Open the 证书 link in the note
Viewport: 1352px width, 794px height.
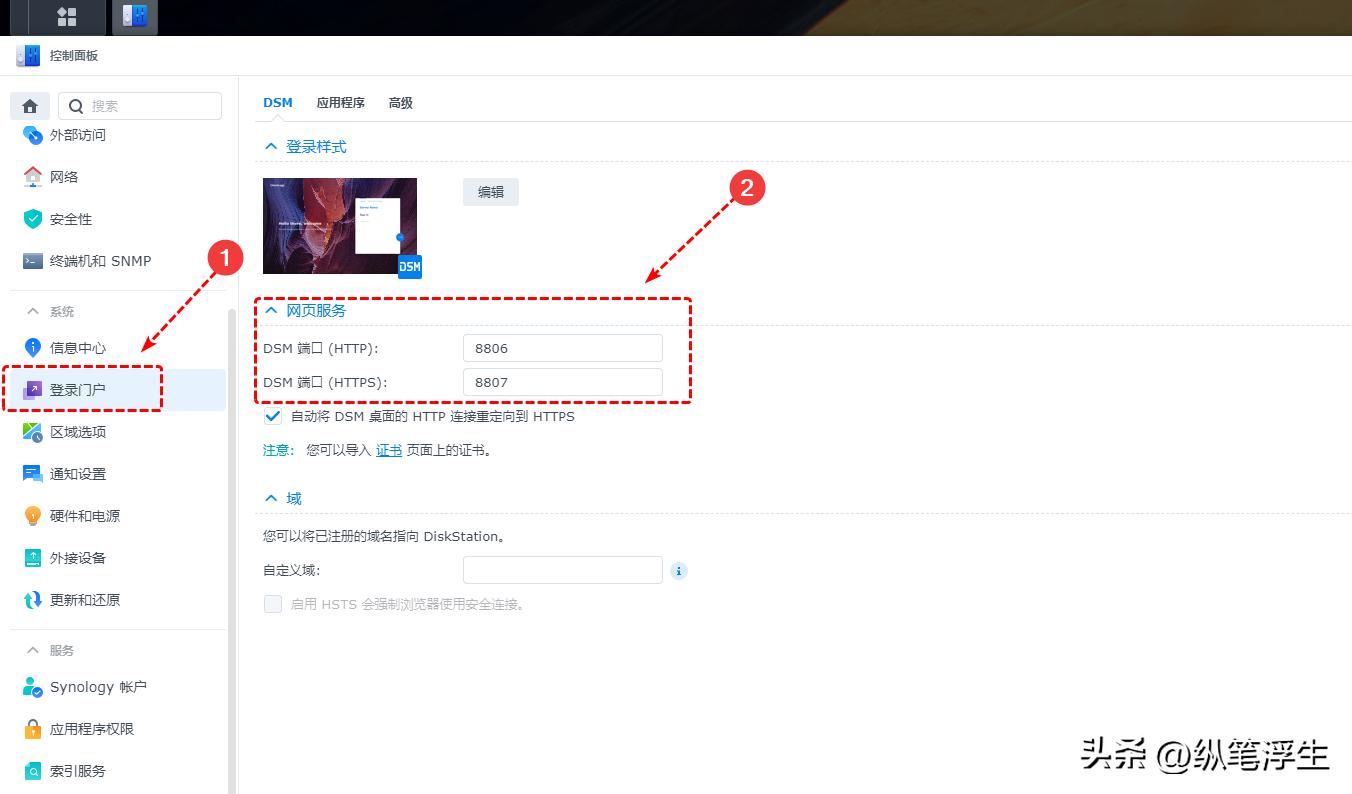(x=388, y=449)
